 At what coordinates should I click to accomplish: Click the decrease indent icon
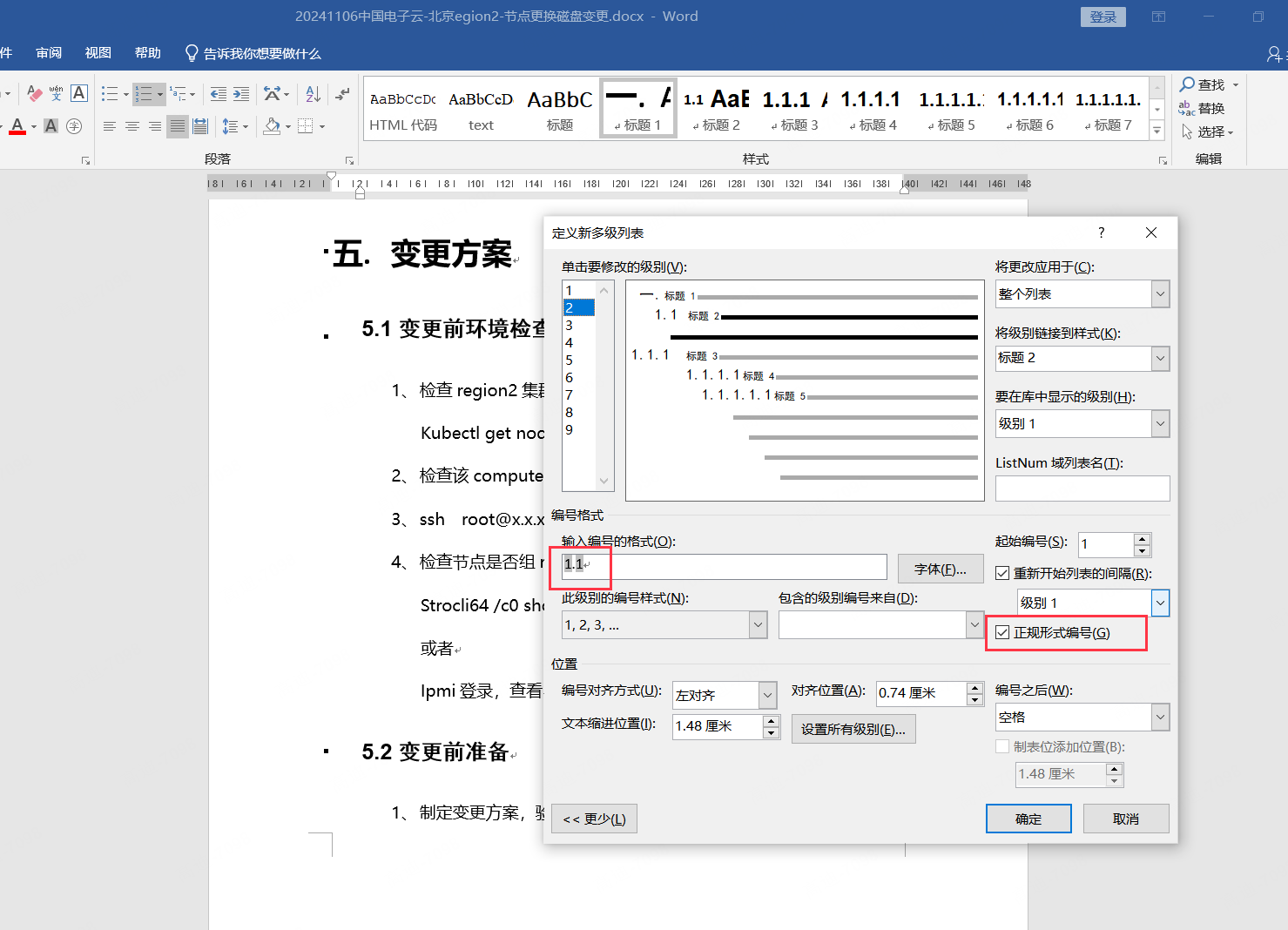tap(219, 93)
